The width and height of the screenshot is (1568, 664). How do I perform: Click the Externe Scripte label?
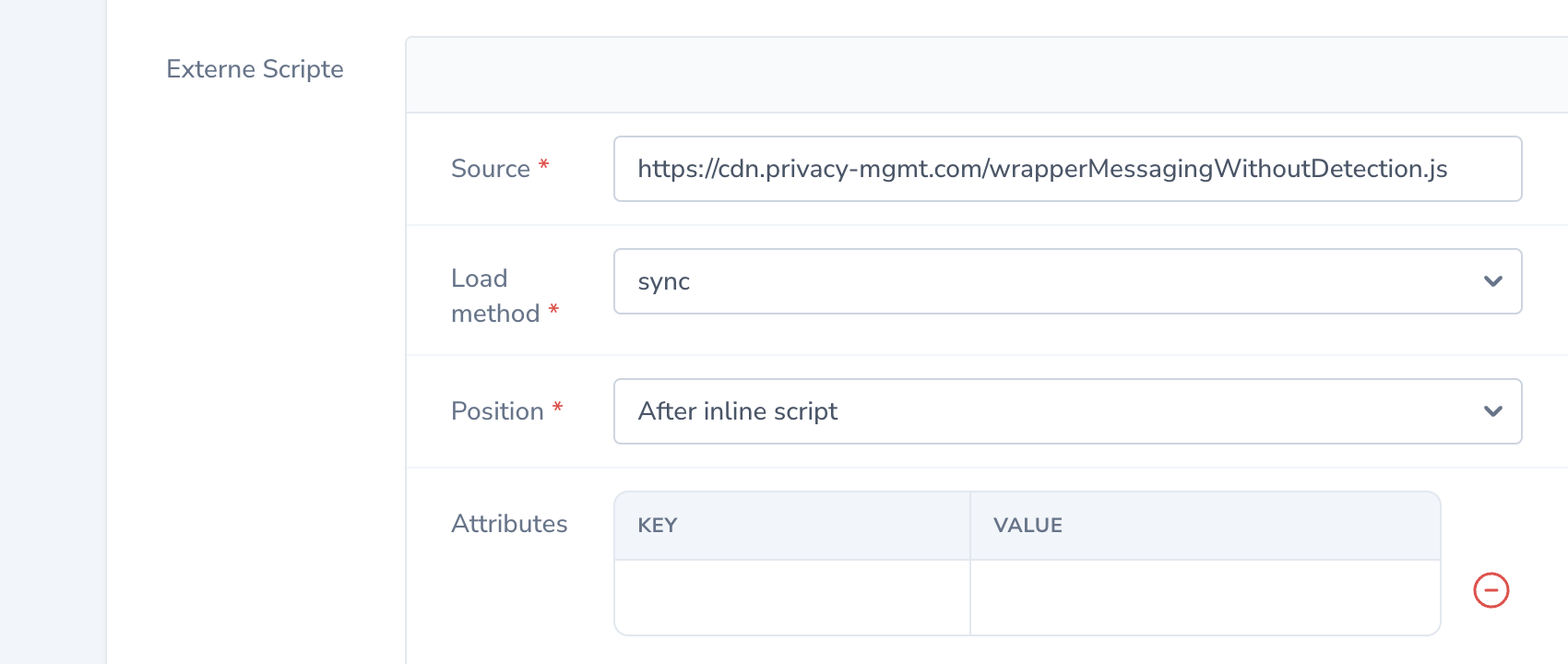[255, 69]
